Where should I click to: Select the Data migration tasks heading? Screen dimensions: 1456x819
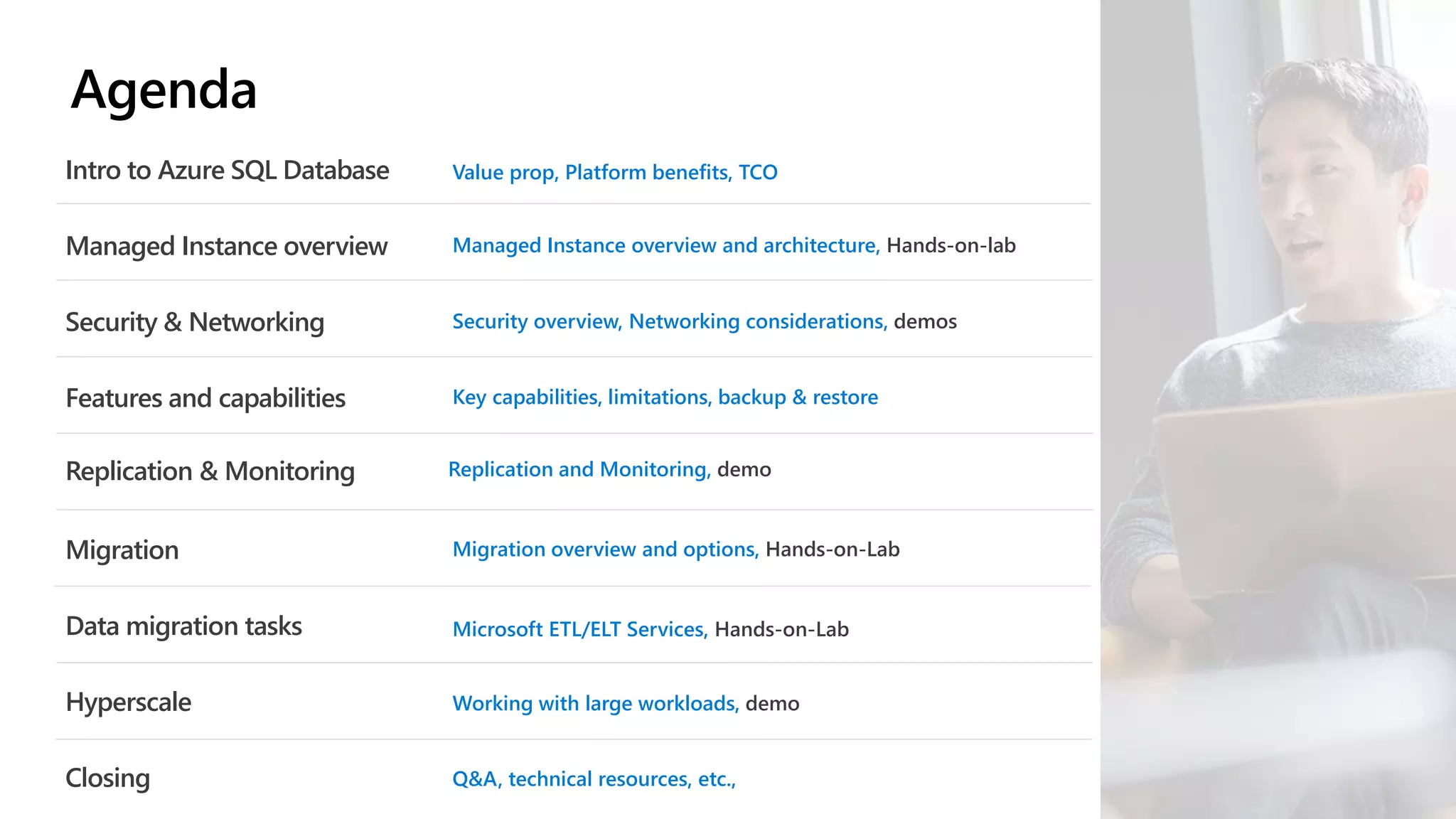(183, 626)
